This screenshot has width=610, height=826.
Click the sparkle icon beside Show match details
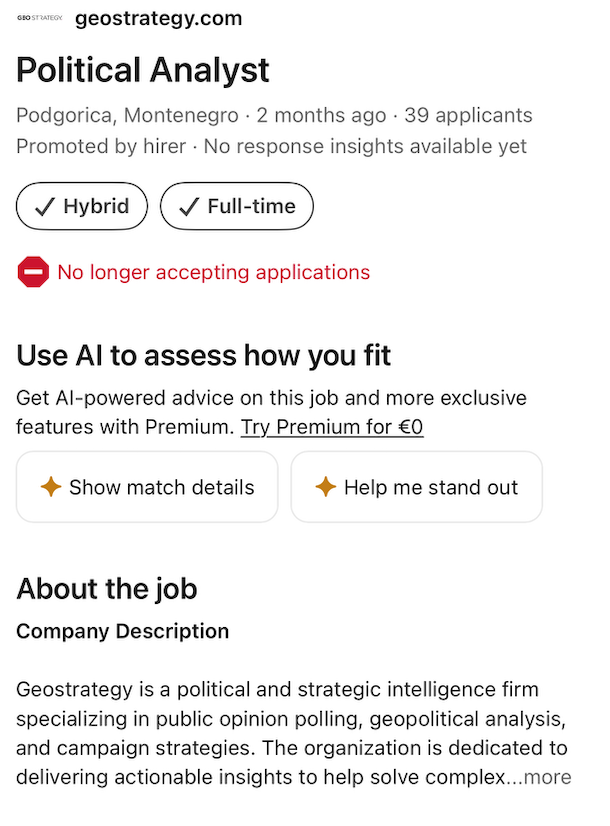point(51,487)
